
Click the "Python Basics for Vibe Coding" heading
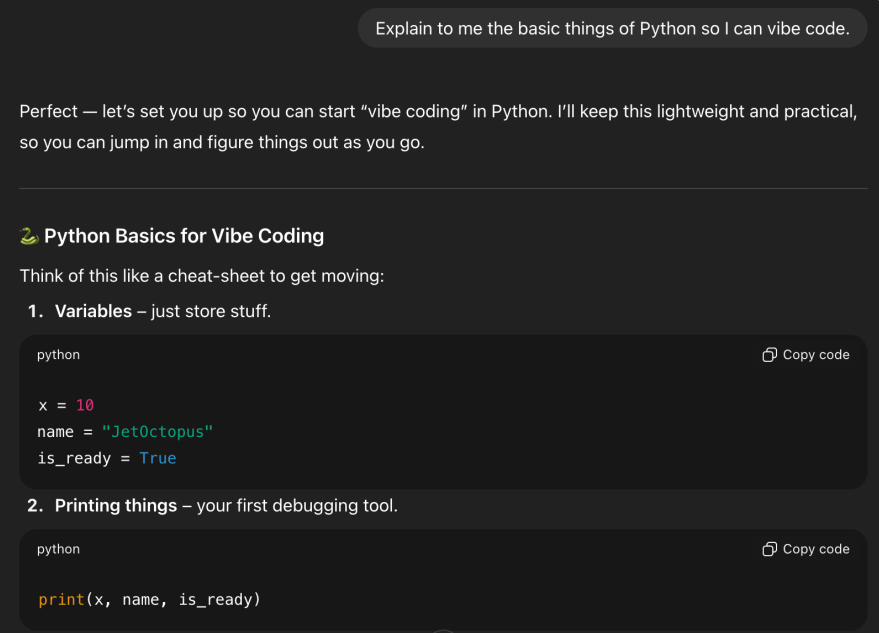[x=184, y=237]
